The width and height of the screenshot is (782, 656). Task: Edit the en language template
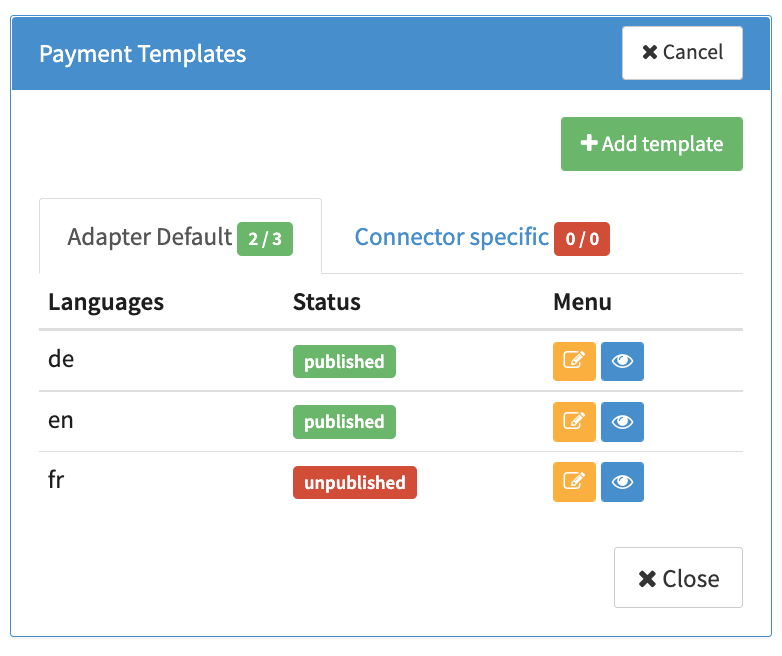574,422
